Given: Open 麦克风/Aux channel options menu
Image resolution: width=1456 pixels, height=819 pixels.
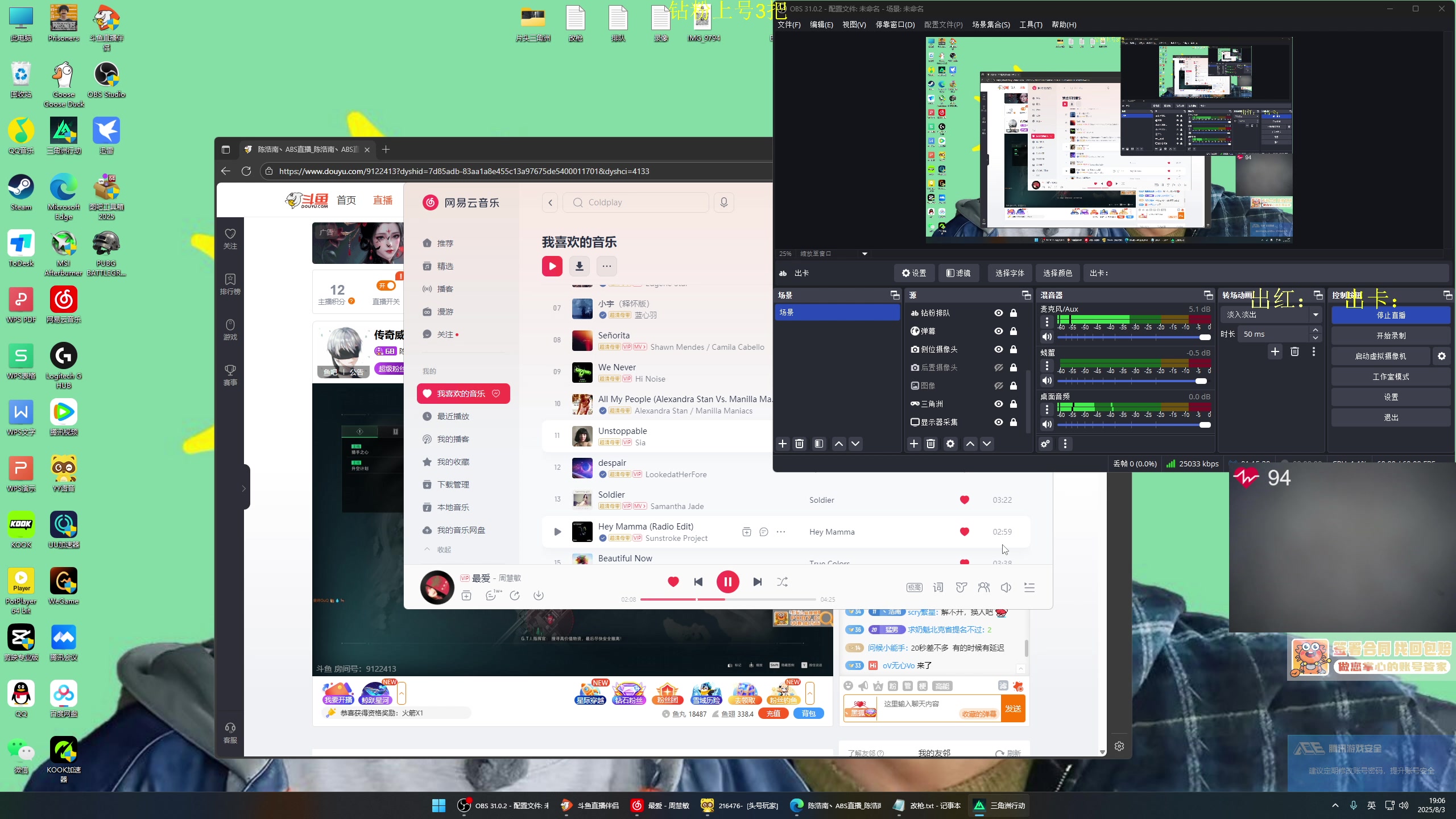Looking at the screenshot, I should pos(1047,322).
